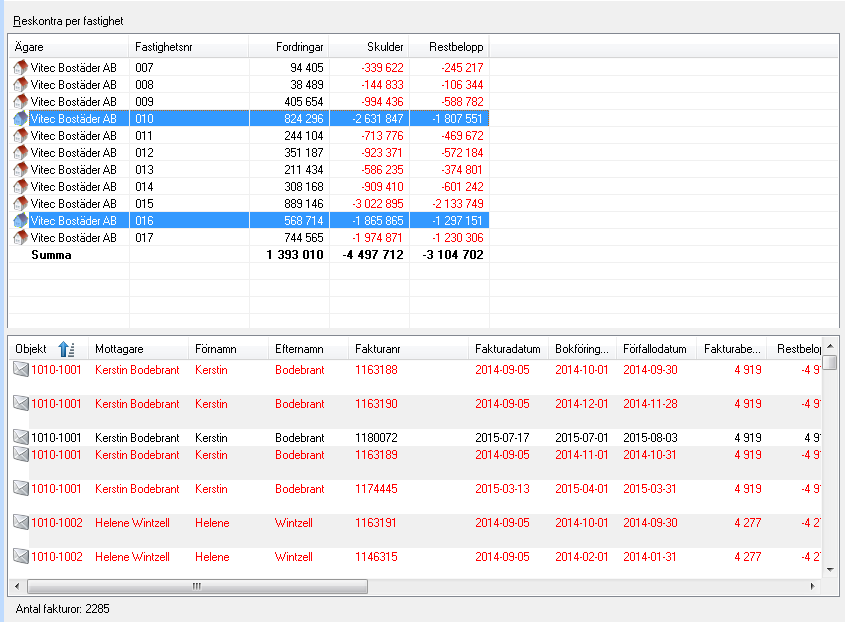Image resolution: width=845 pixels, height=622 pixels.
Task: Sort by the Fakturadatum column header
Action: tap(508, 349)
